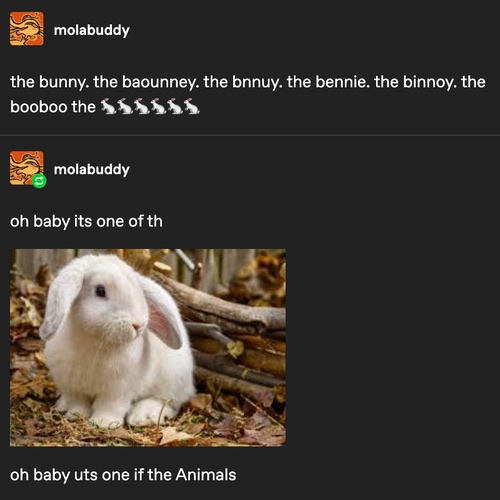Select the second rabbit emoji
Screen dimensions: 500x500
pyautogui.click(x=125, y=106)
